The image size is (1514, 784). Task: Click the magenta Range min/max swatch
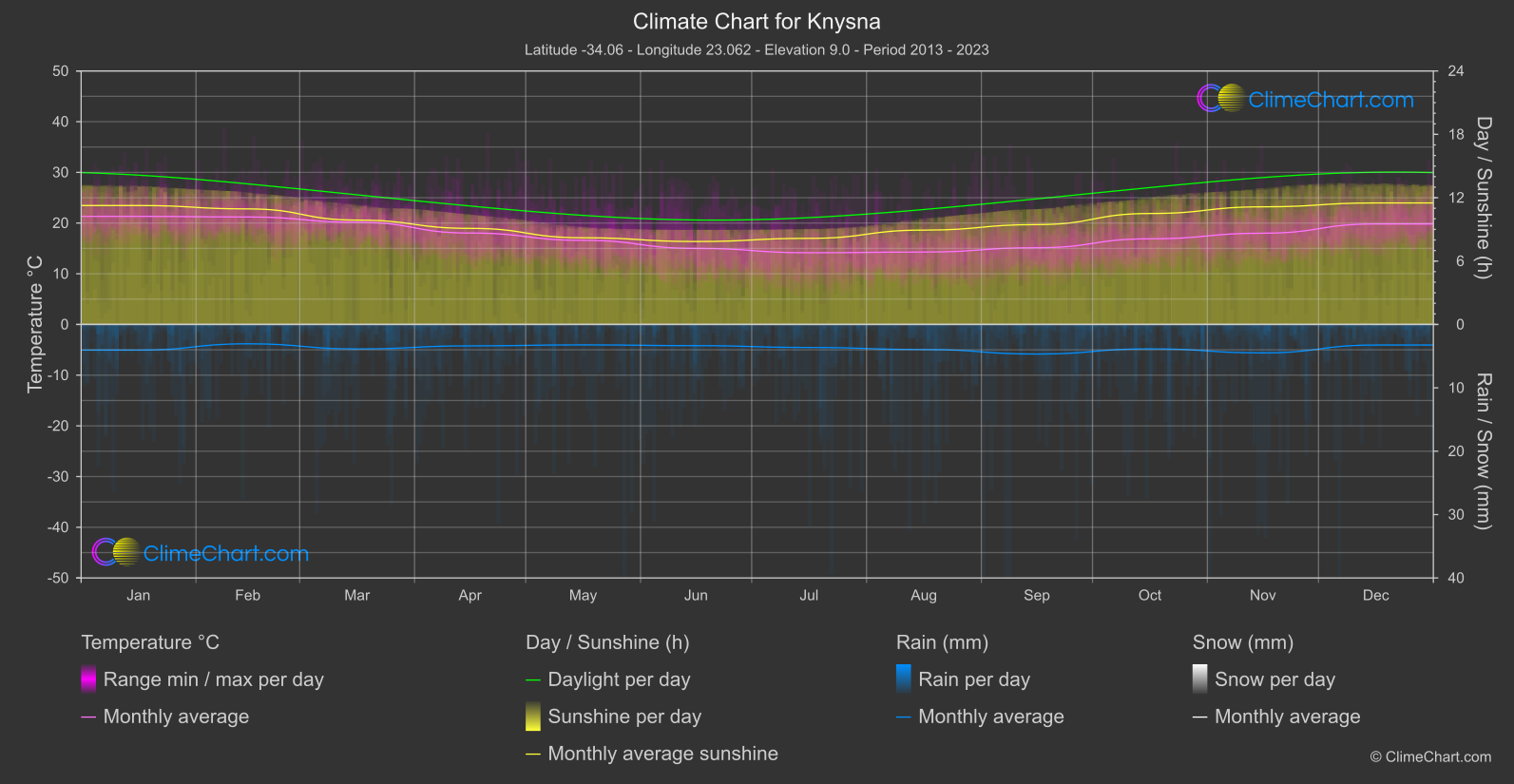(x=88, y=679)
